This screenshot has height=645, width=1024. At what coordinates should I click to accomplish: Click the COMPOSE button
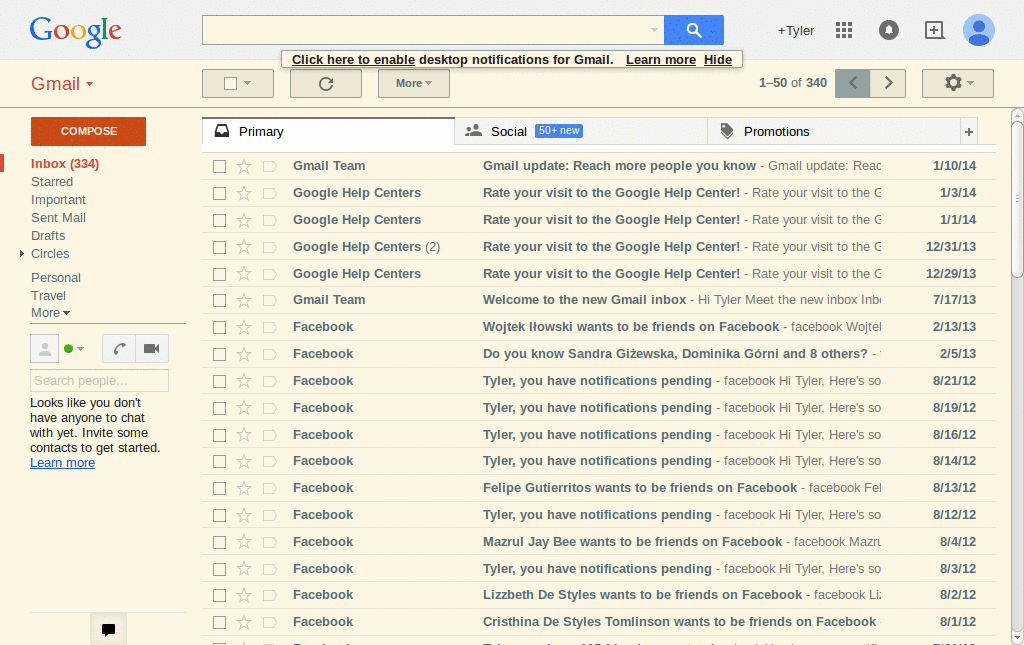[88, 131]
